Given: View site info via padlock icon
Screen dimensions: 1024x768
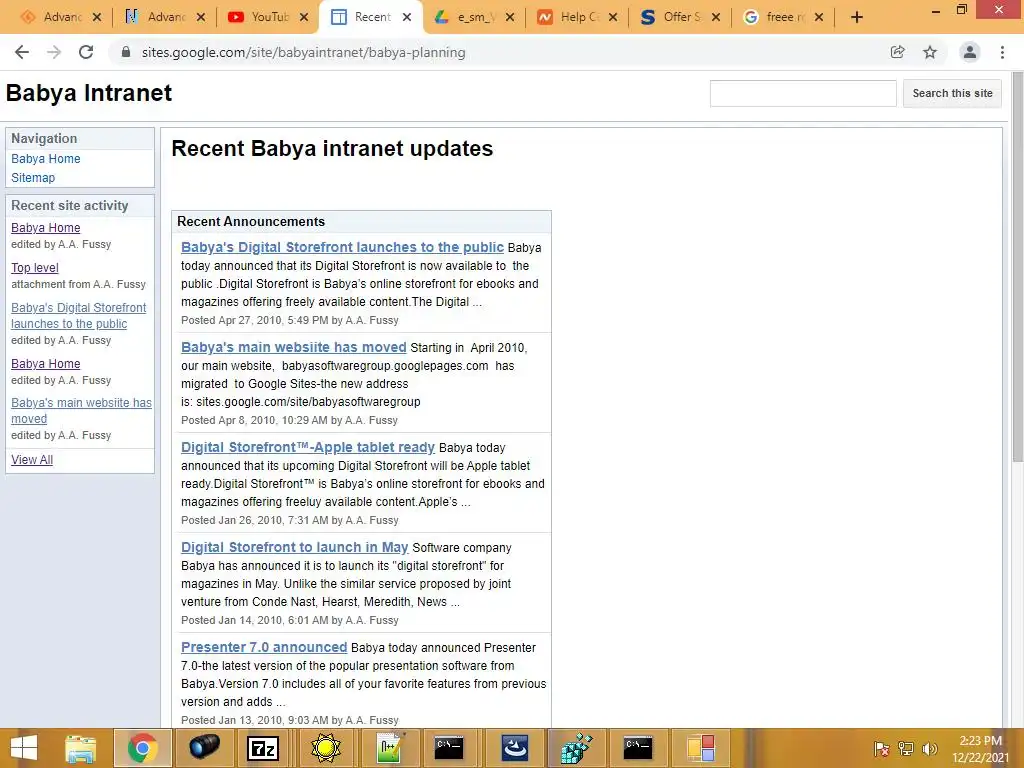Looking at the screenshot, I should pyautogui.click(x=126, y=52).
